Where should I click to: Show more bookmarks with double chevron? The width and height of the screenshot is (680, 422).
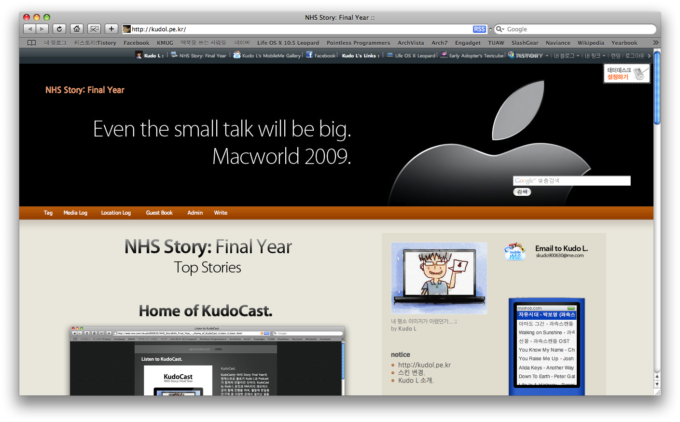[655, 43]
